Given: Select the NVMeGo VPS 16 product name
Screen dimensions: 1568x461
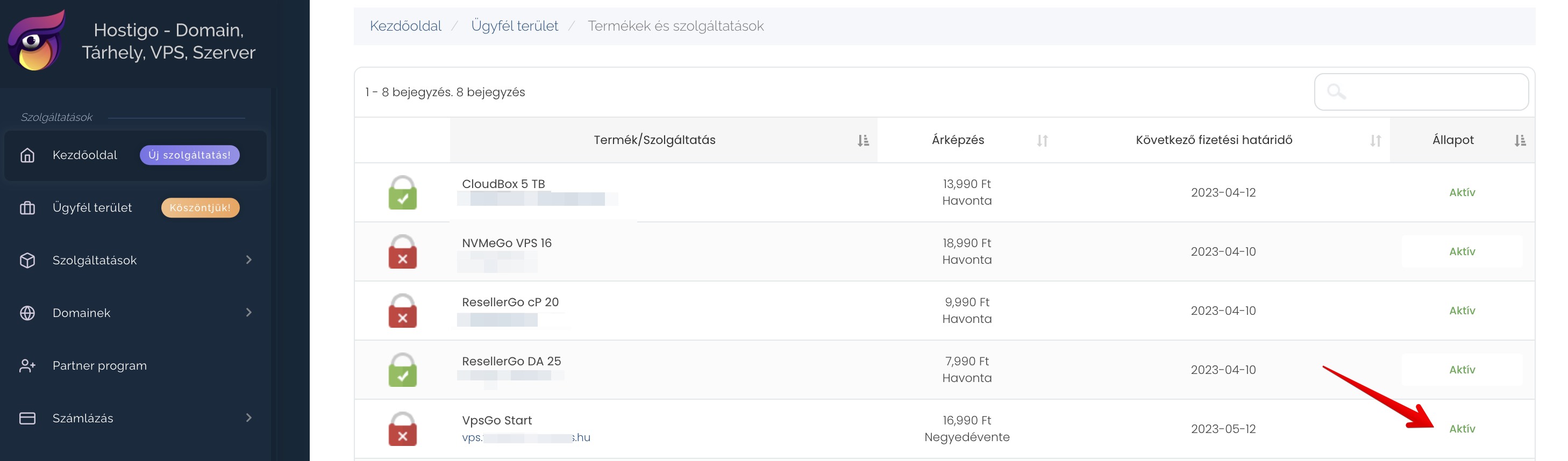Looking at the screenshot, I should (507, 243).
